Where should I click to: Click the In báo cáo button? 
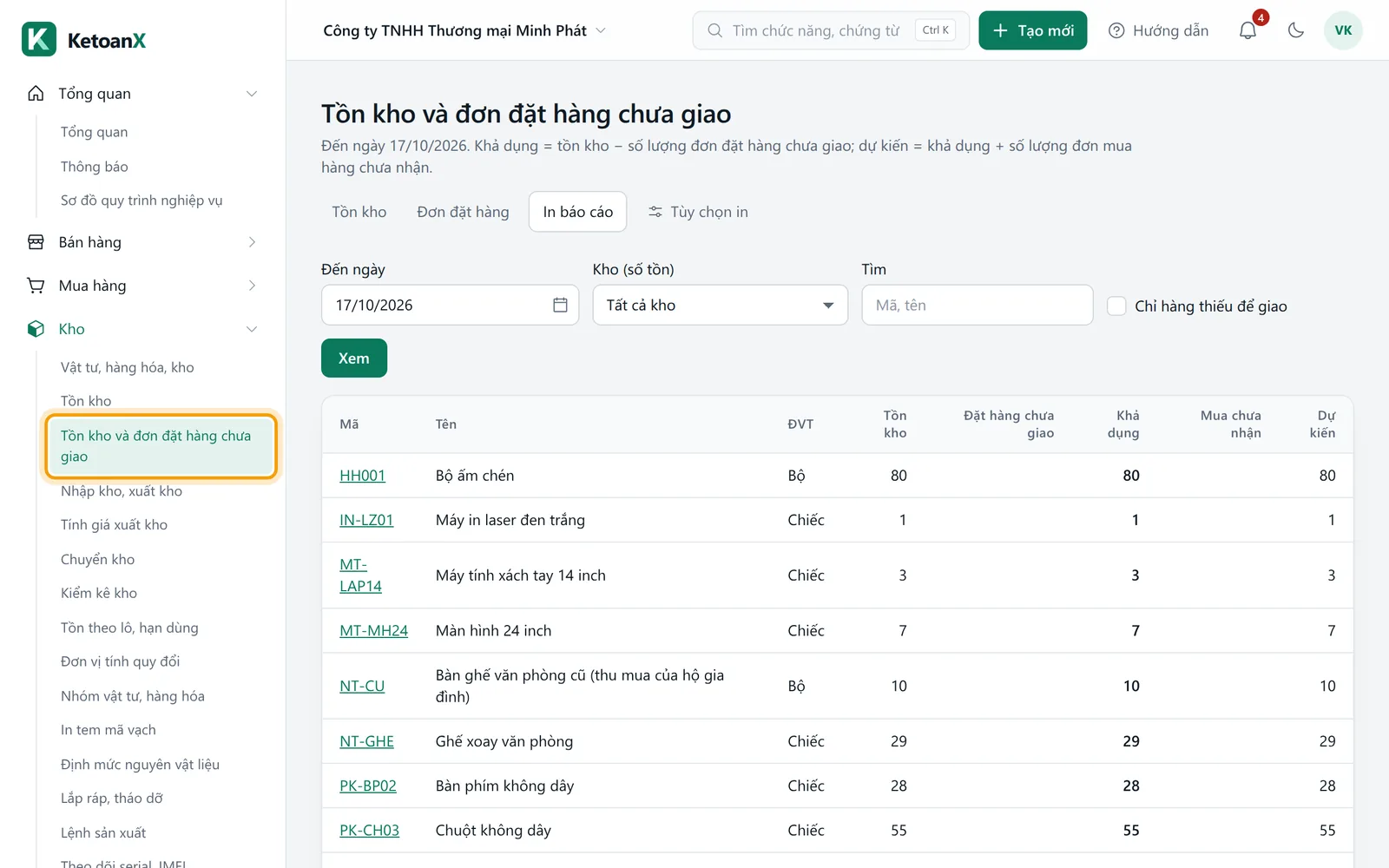(577, 212)
